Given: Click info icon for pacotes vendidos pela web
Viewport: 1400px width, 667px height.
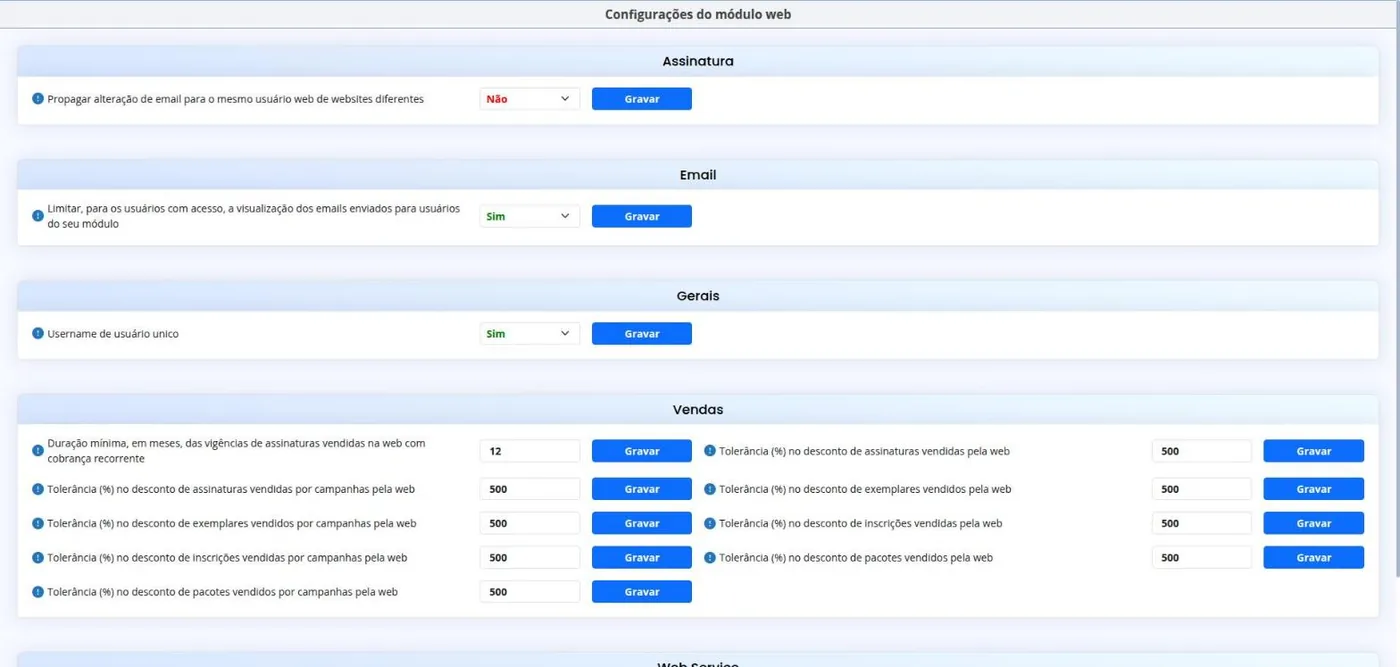Looking at the screenshot, I should click(x=710, y=557).
